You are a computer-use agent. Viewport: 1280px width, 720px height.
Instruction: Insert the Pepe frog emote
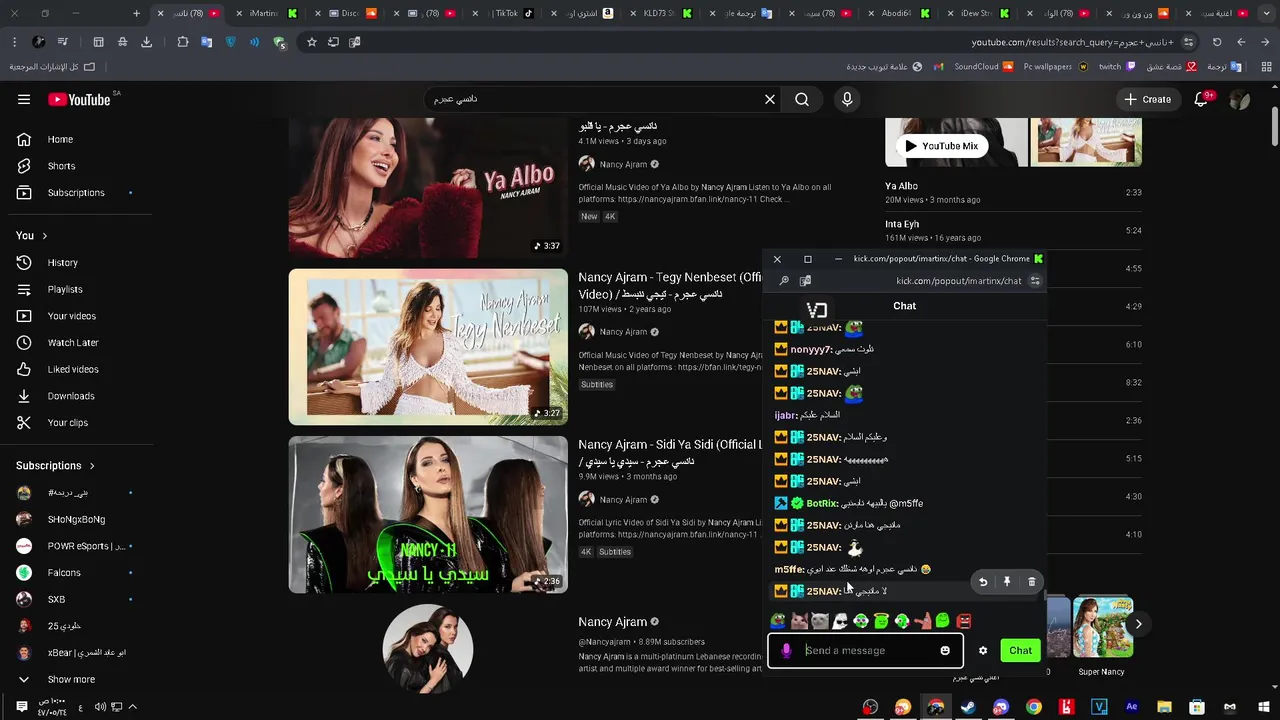pyautogui.click(x=778, y=622)
